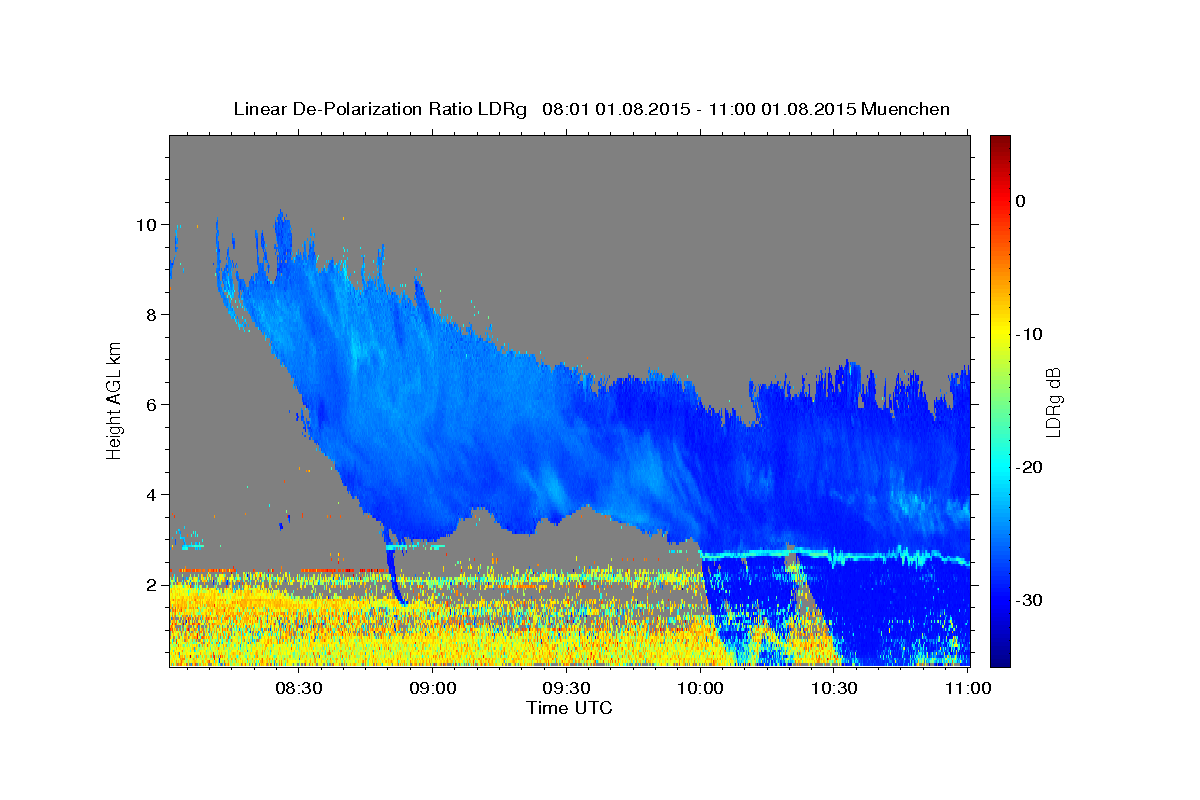Click the start time "08:01 01.08.2015" in title
Viewport: 1200px width, 800px height.
click(615, 109)
